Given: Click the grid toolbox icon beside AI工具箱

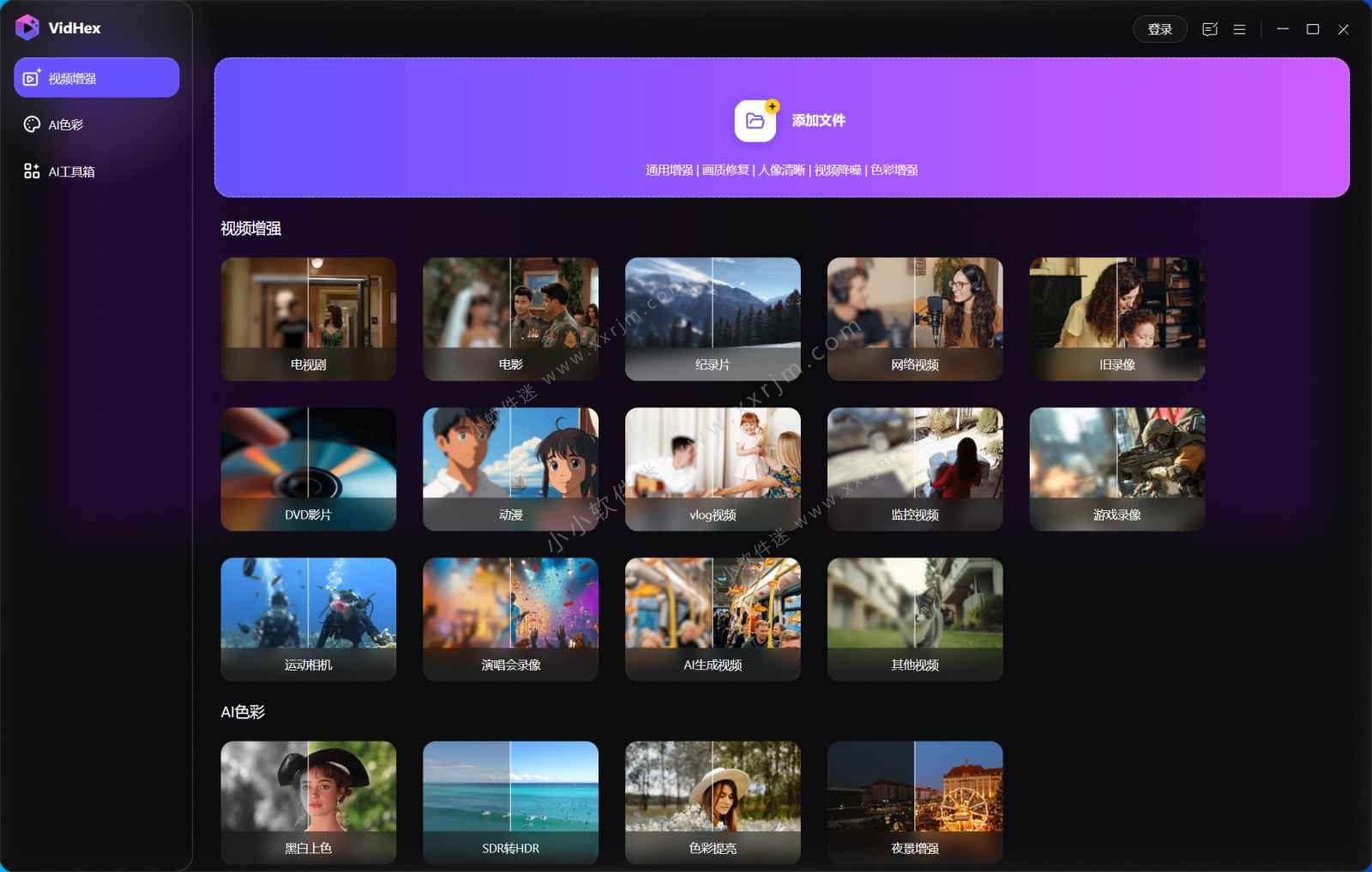Looking at the screenshot, I should 32,171.
